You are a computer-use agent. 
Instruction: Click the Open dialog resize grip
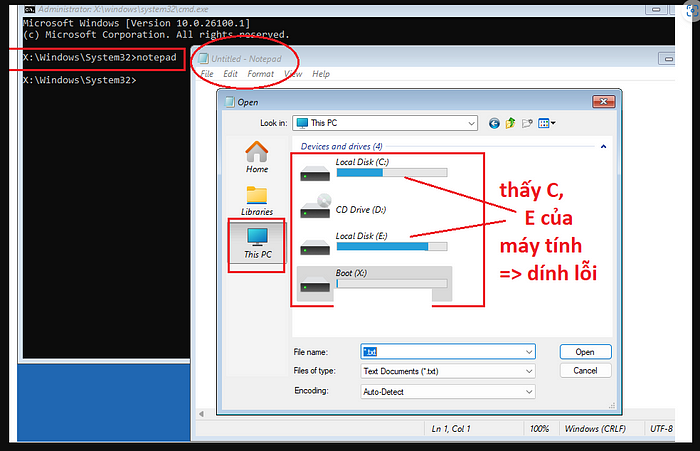tap(612, 405)
